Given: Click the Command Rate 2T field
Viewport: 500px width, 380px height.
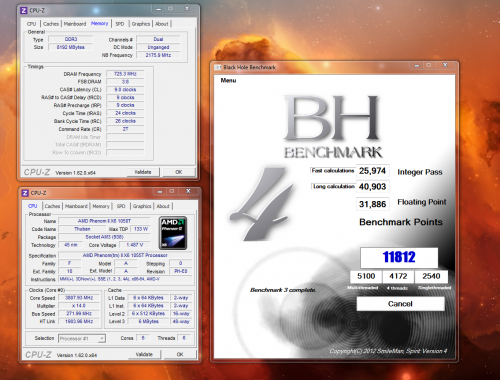Looking at the screenshot, I should click(125, 129).
